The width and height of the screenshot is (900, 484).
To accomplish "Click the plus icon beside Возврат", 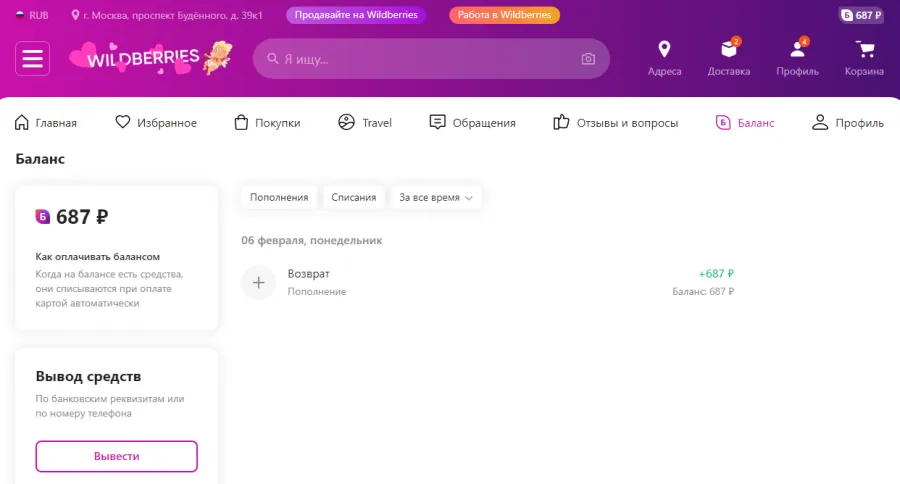I will (258, 282).
